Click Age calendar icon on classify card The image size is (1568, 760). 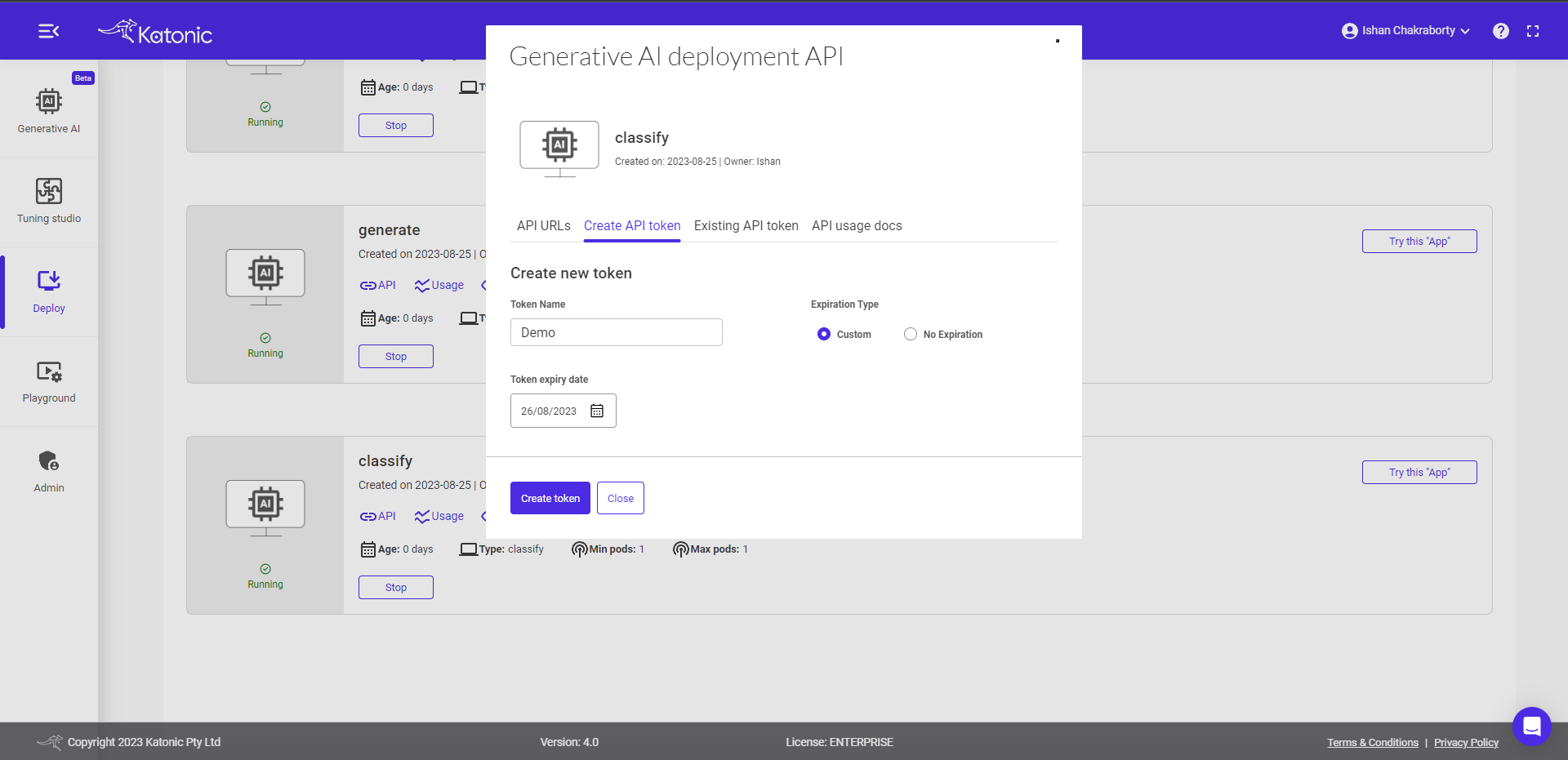click(368, 549)
